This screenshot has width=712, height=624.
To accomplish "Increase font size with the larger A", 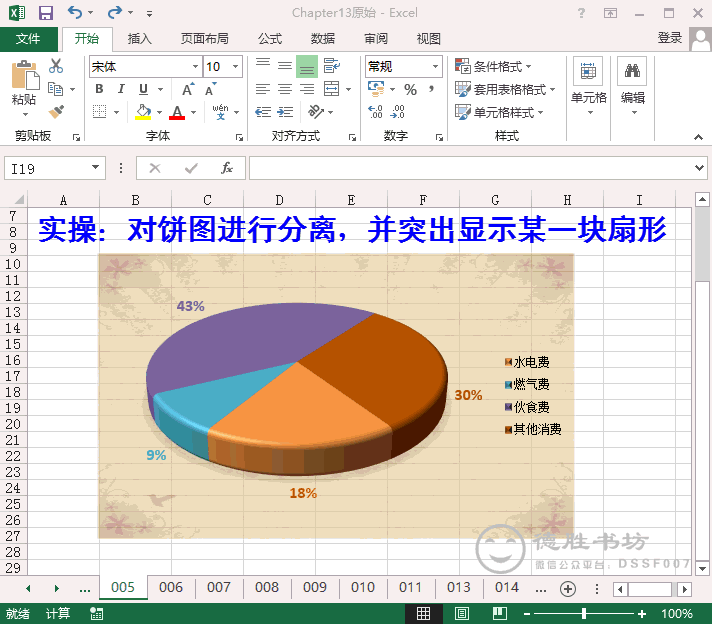I will [188, 89].
